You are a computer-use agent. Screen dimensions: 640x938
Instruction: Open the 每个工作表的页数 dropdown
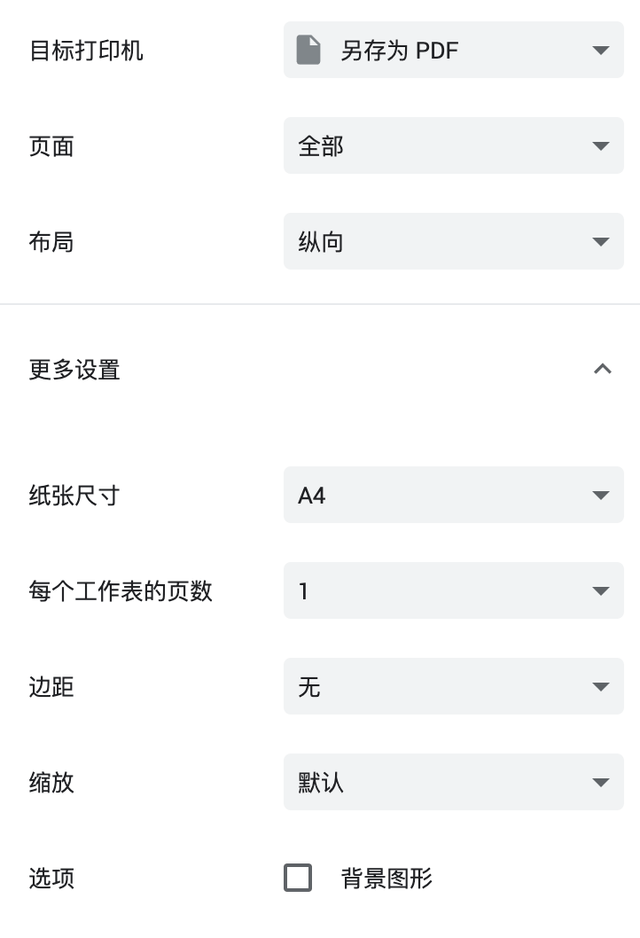point(453,590)
